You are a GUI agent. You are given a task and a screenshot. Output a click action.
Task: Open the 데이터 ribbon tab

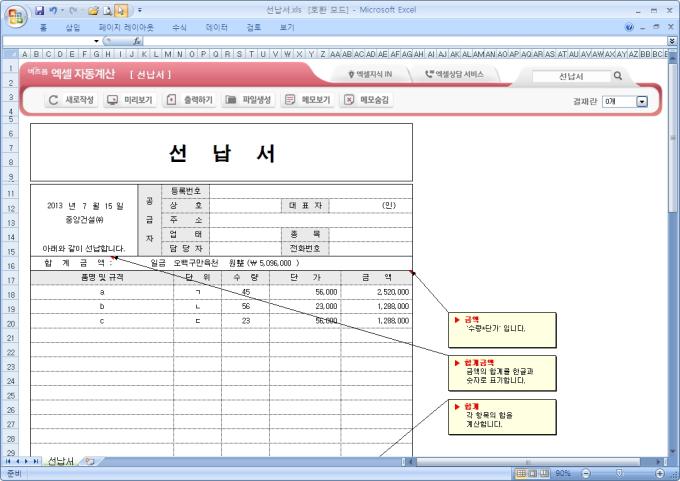[216, 28]
